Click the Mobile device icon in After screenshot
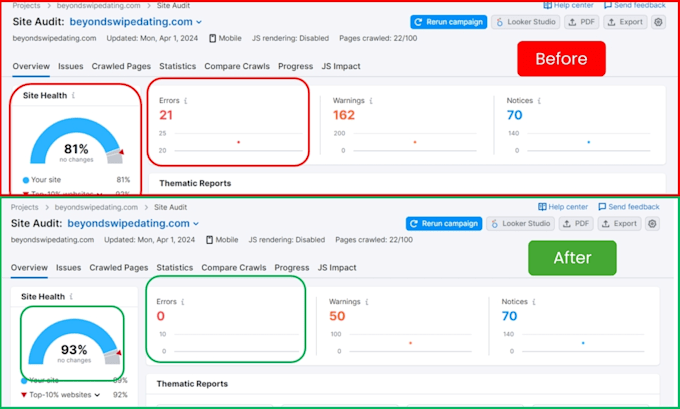Image resolution: width=680 pixels, height=409 pixels. (x=209, y=240)
